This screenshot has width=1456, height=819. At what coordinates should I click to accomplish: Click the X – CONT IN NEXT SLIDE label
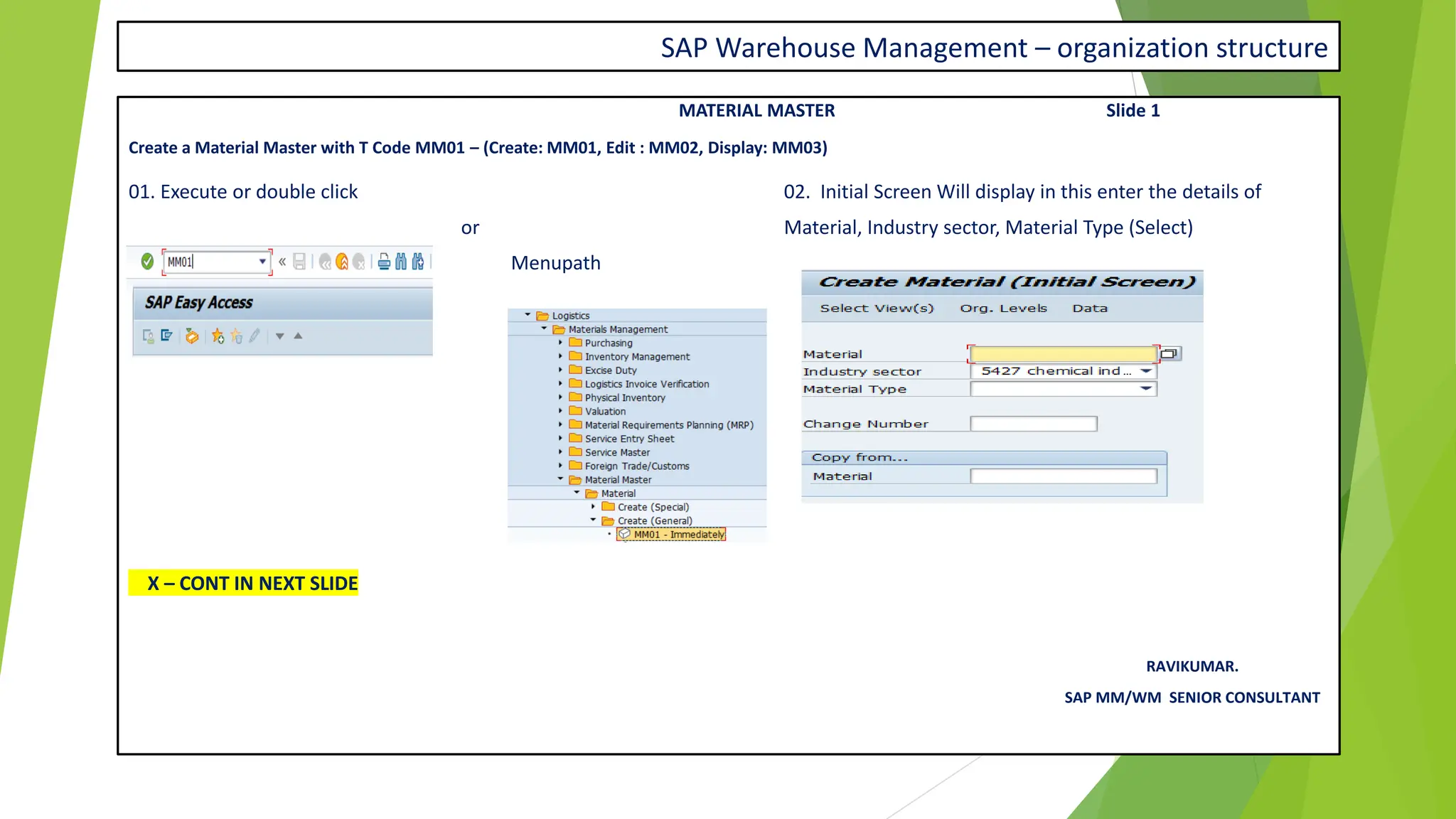pos(243,583)
